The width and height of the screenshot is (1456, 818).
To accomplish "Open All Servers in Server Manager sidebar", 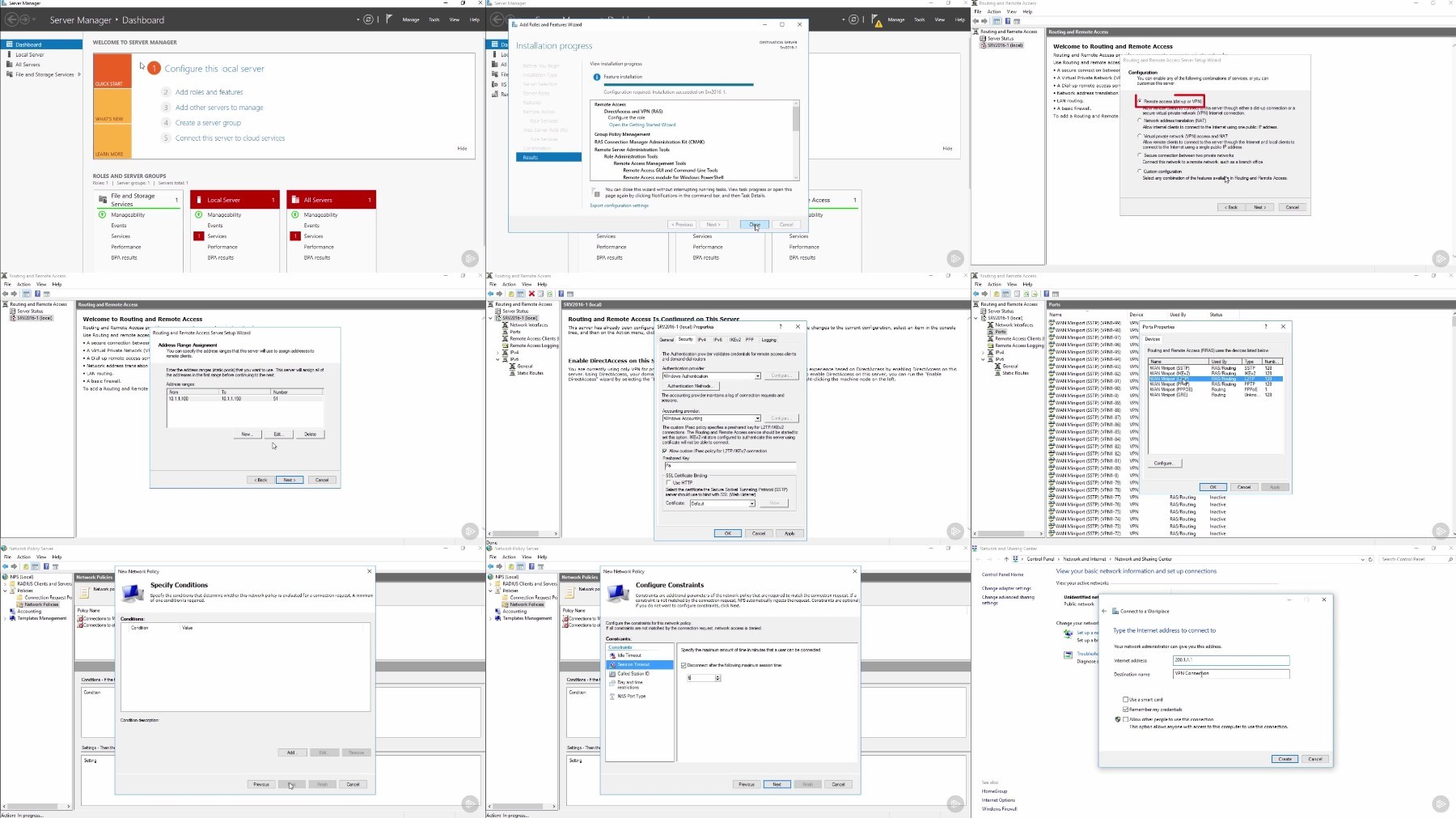I will (28, 65).
